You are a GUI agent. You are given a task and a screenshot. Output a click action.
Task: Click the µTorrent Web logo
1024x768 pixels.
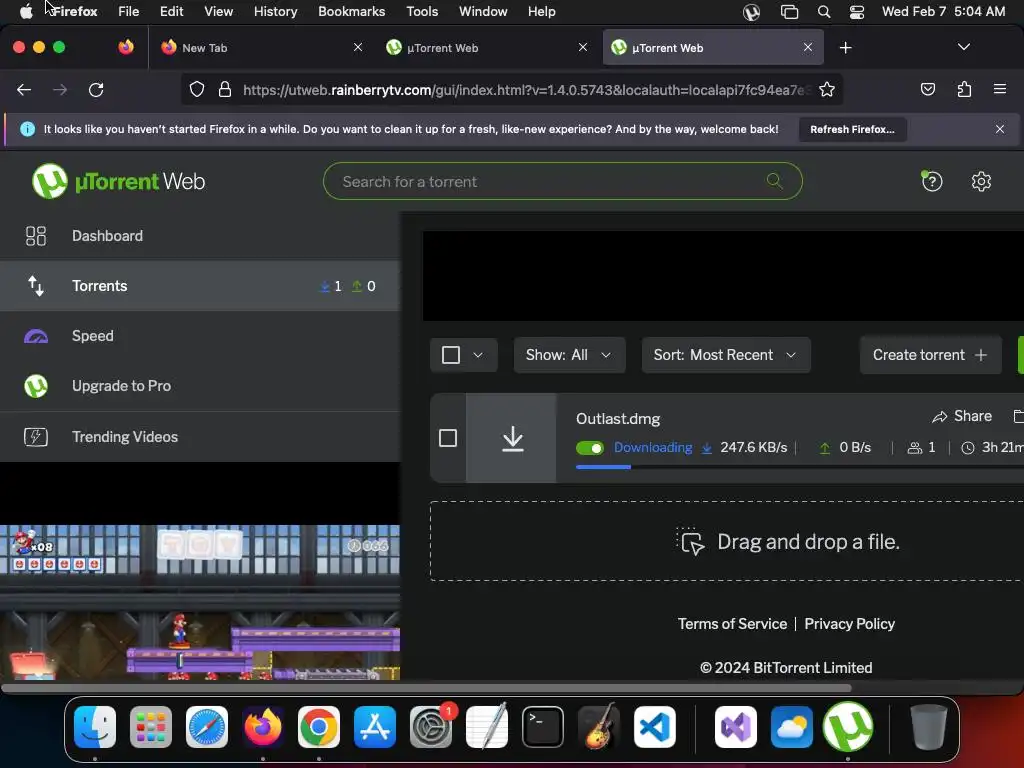point(118,181)
